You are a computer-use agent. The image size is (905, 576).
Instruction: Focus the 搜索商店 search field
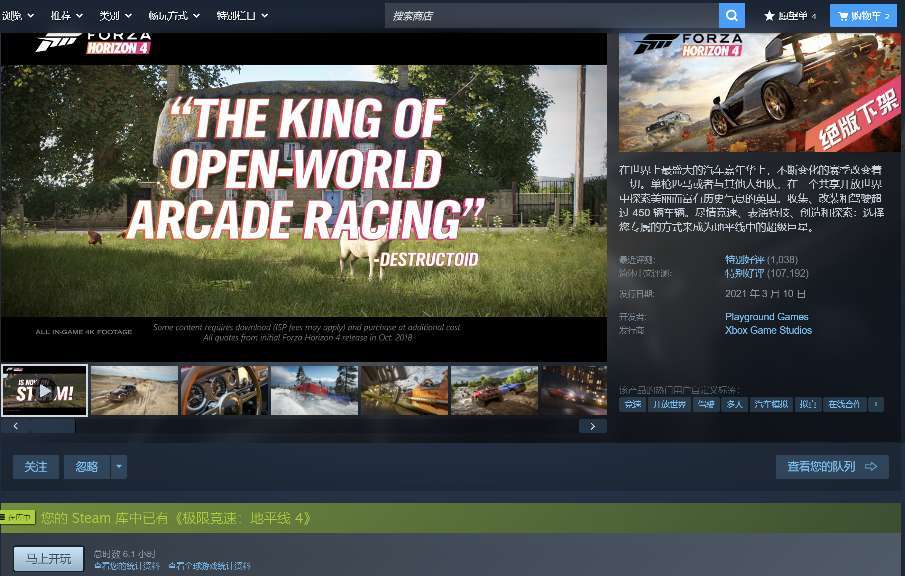tap(550, 16)
